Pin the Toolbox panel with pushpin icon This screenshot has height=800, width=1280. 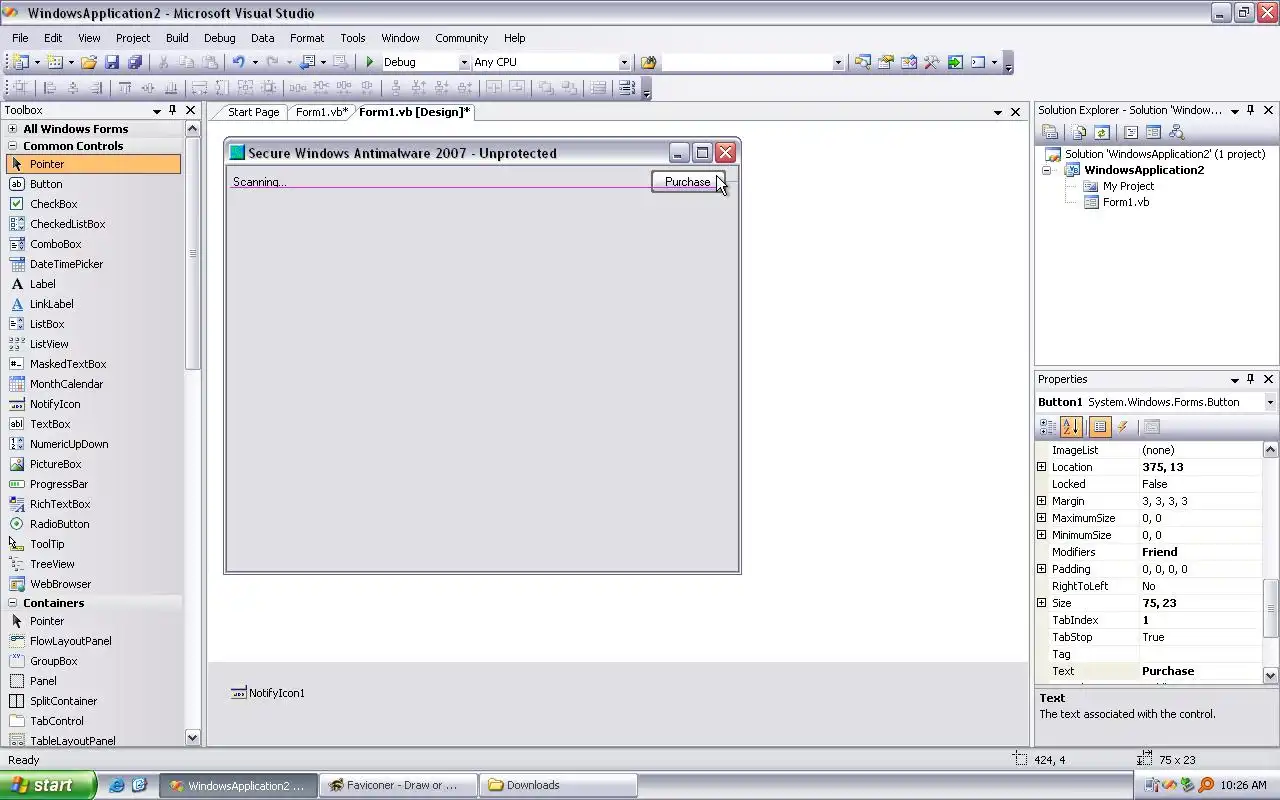click(x=173, y=110)
